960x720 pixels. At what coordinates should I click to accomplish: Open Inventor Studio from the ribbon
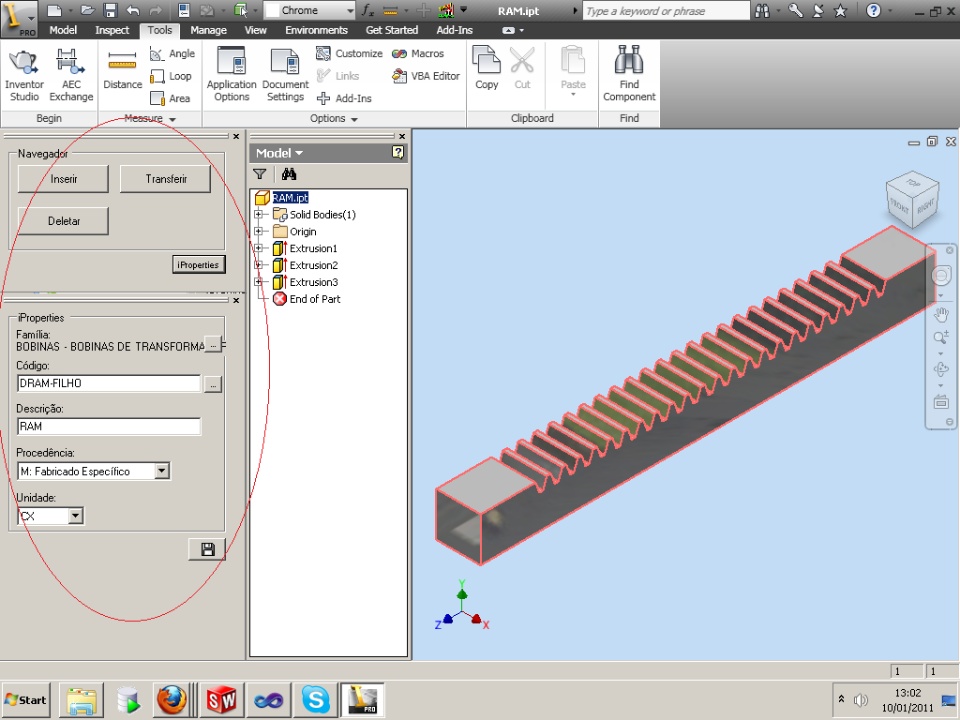24,75
